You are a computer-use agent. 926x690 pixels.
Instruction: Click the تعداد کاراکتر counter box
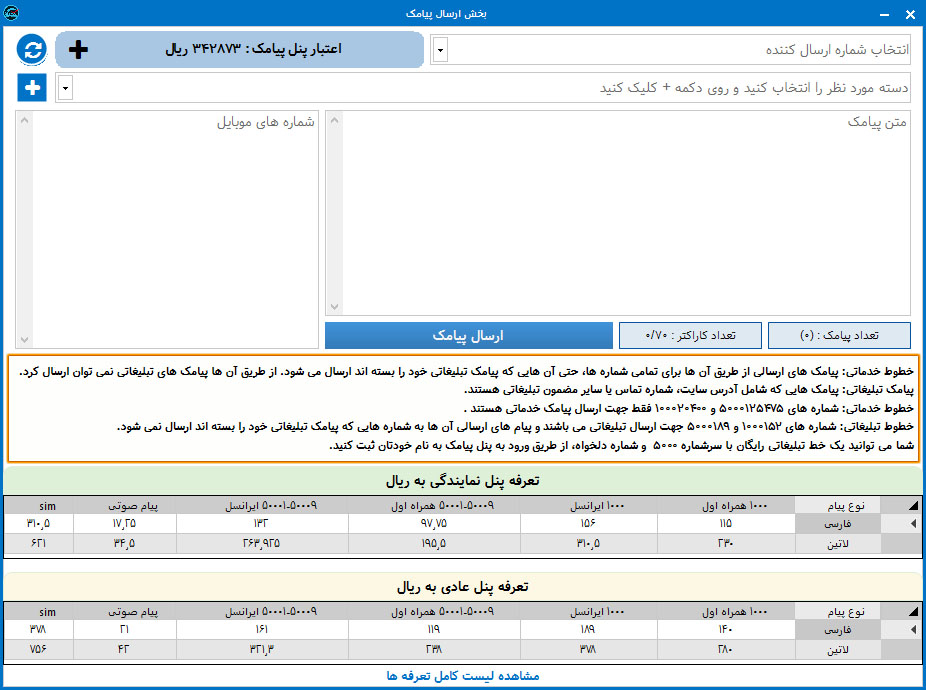tap(690, 336)
